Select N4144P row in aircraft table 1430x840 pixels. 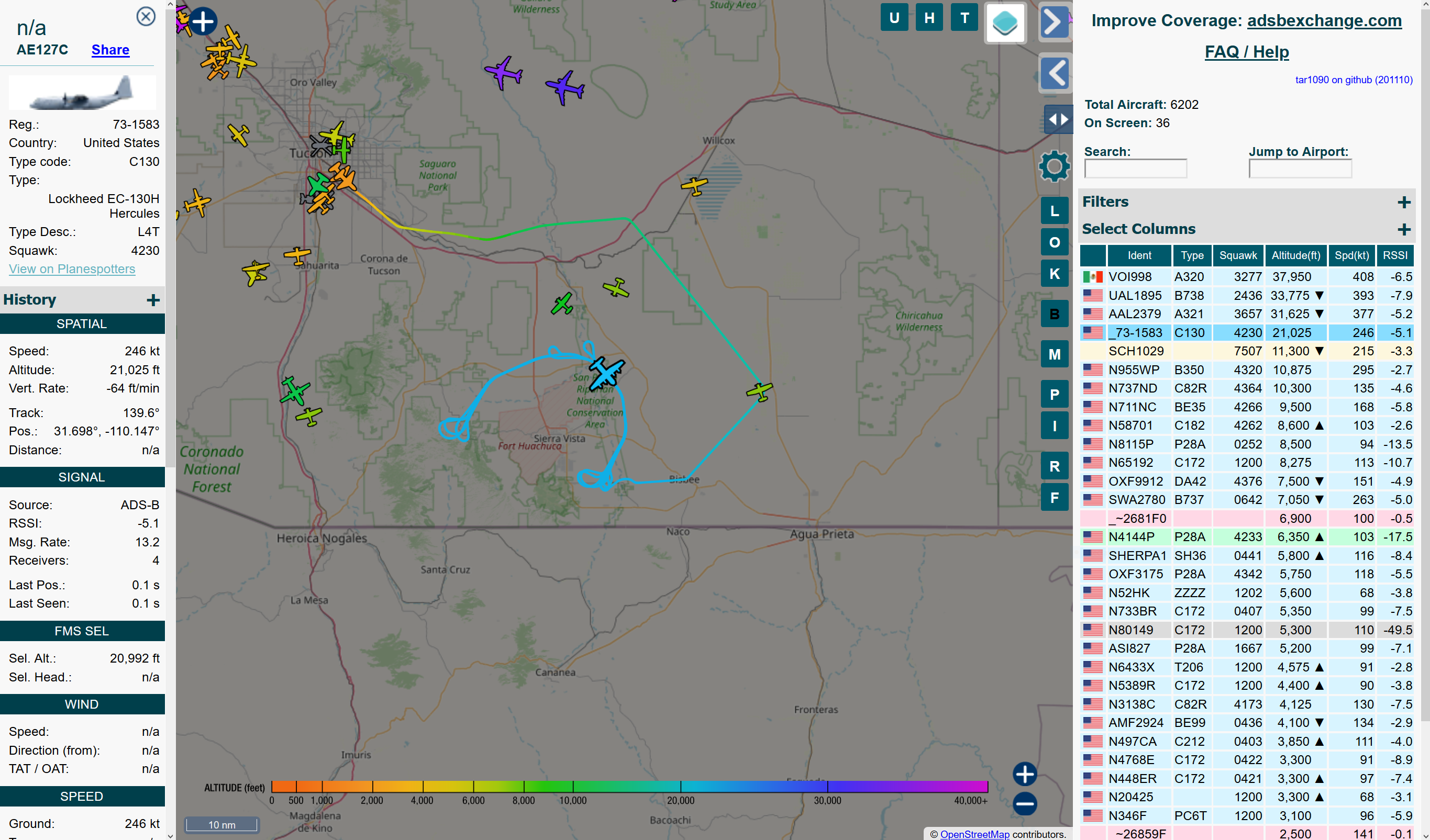coord(1247,536)
